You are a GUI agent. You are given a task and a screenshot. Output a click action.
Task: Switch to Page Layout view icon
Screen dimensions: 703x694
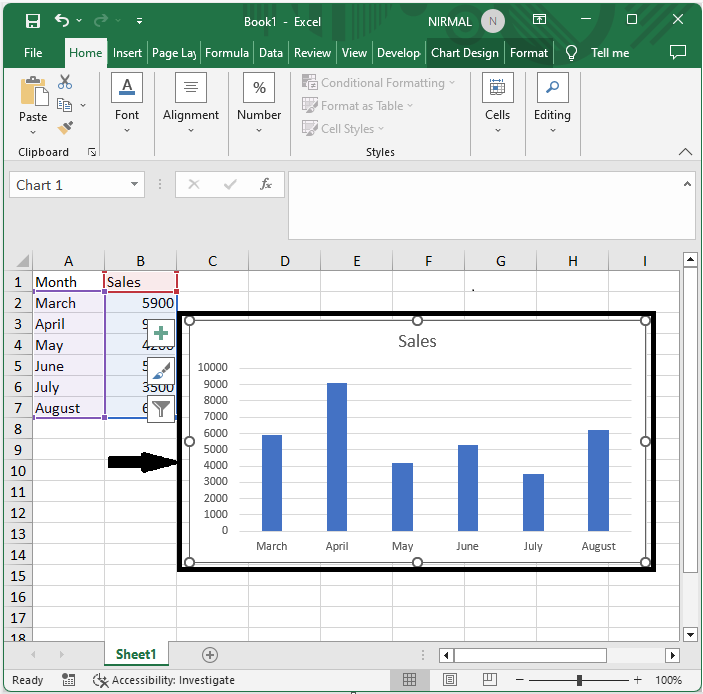pyautogui.click(x=450, y=680)
